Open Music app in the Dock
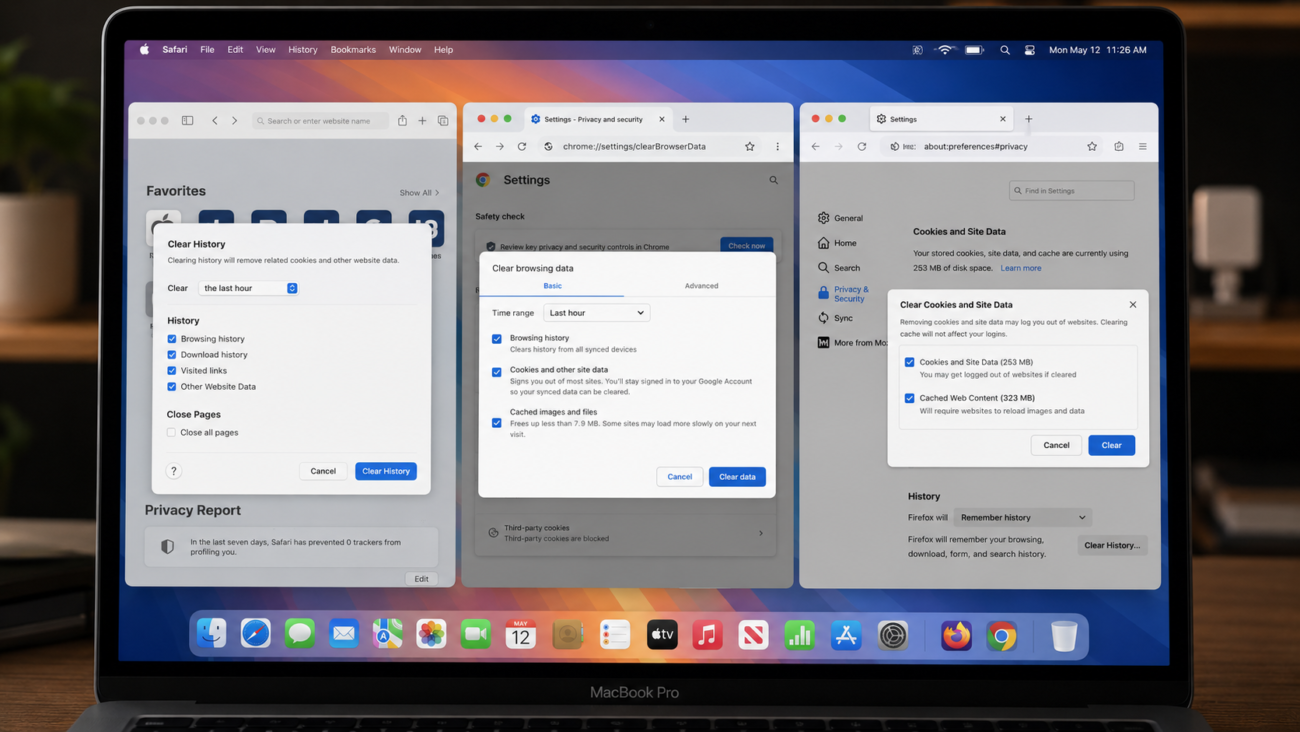1300x732 pixels. click(x=708, y=634)
